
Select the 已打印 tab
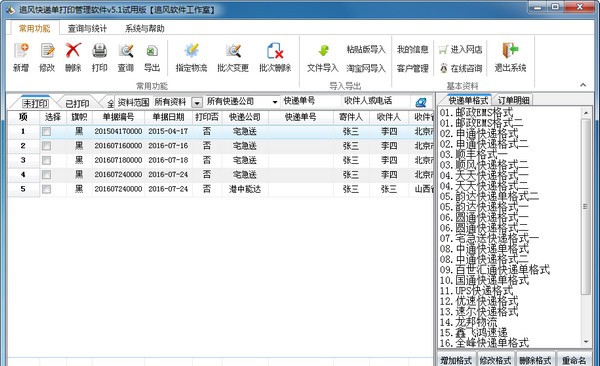[77, 104]
